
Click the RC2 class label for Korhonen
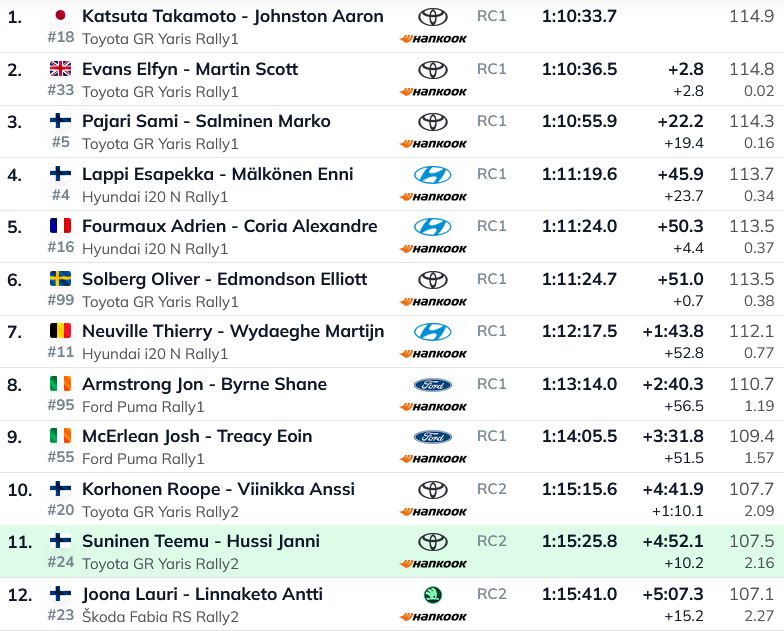(x=492, y=489)
